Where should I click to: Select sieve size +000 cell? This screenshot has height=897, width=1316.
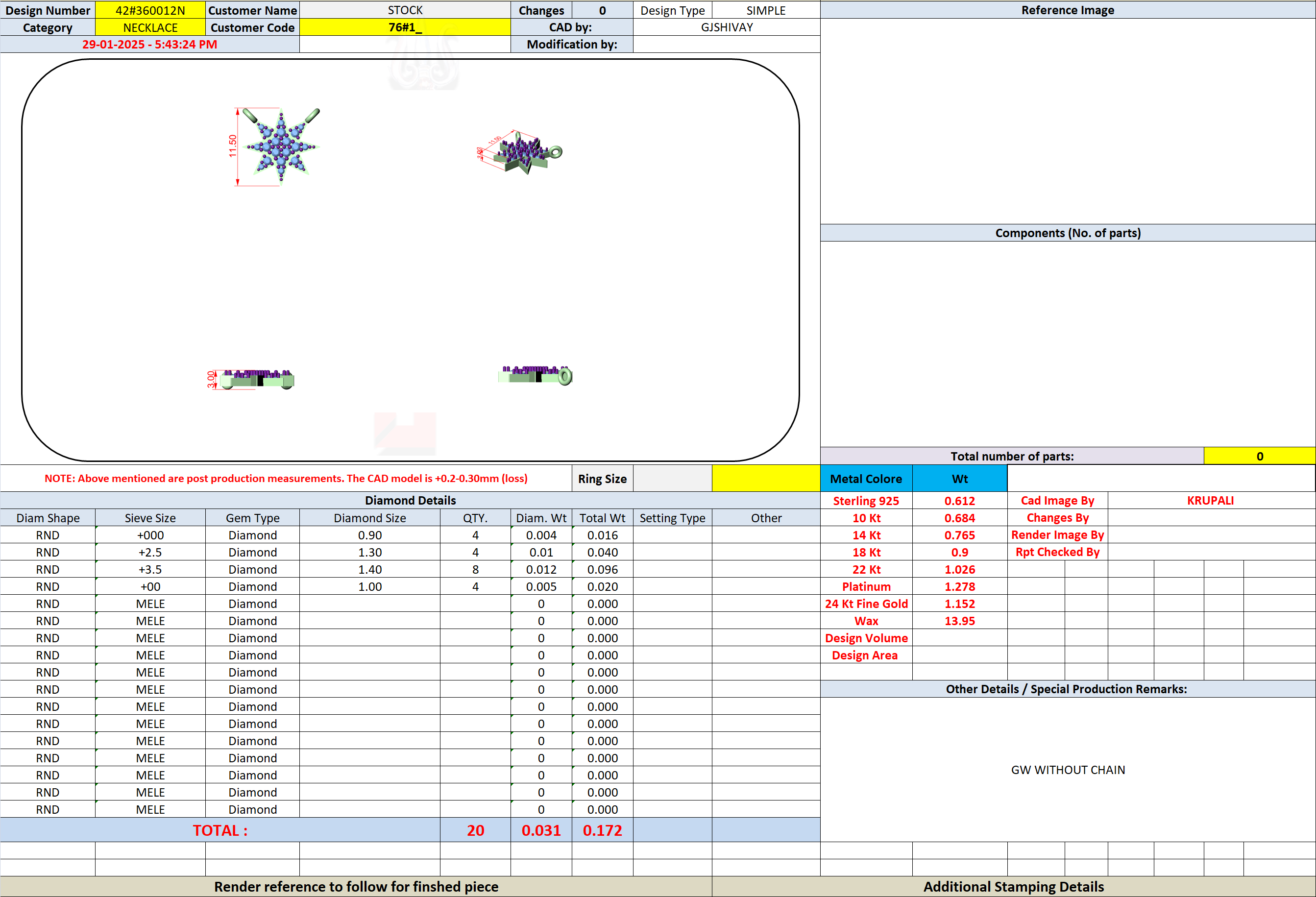(150, 535)
